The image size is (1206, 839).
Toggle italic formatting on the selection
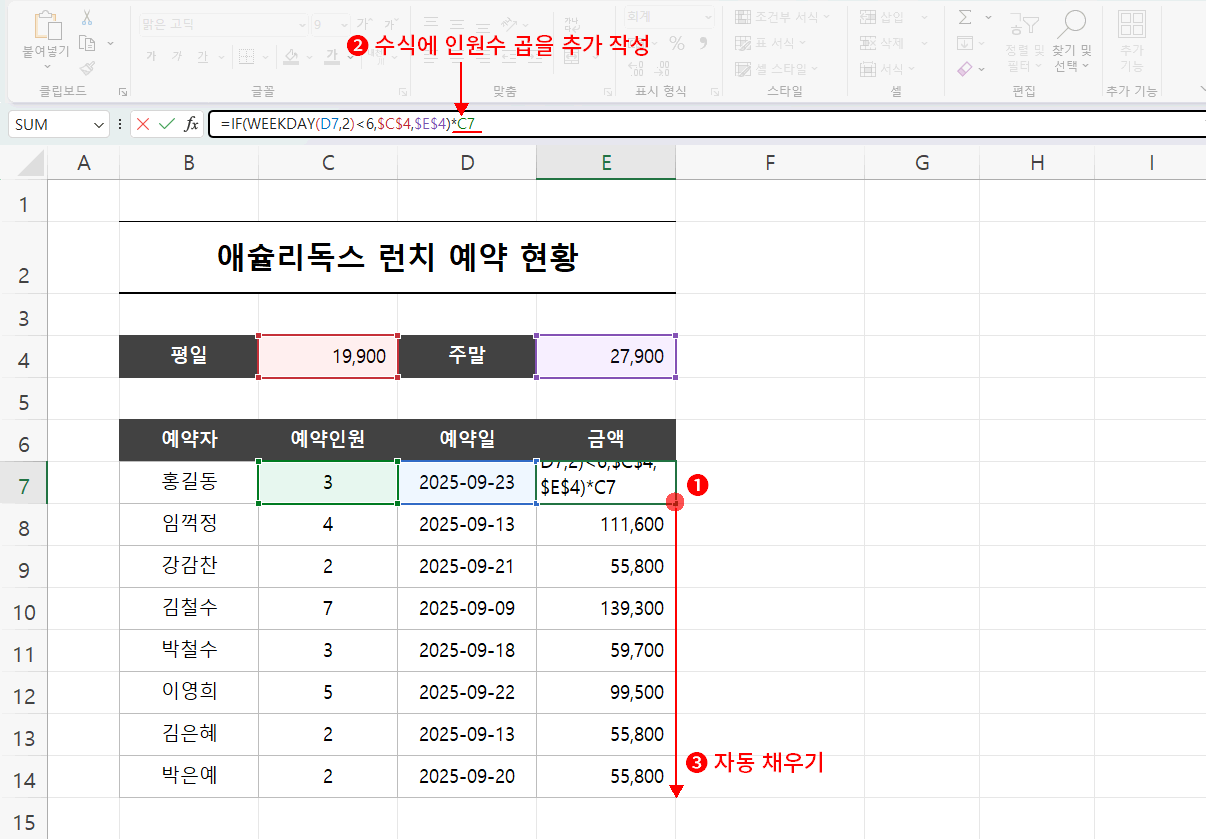tap(177, 57)
